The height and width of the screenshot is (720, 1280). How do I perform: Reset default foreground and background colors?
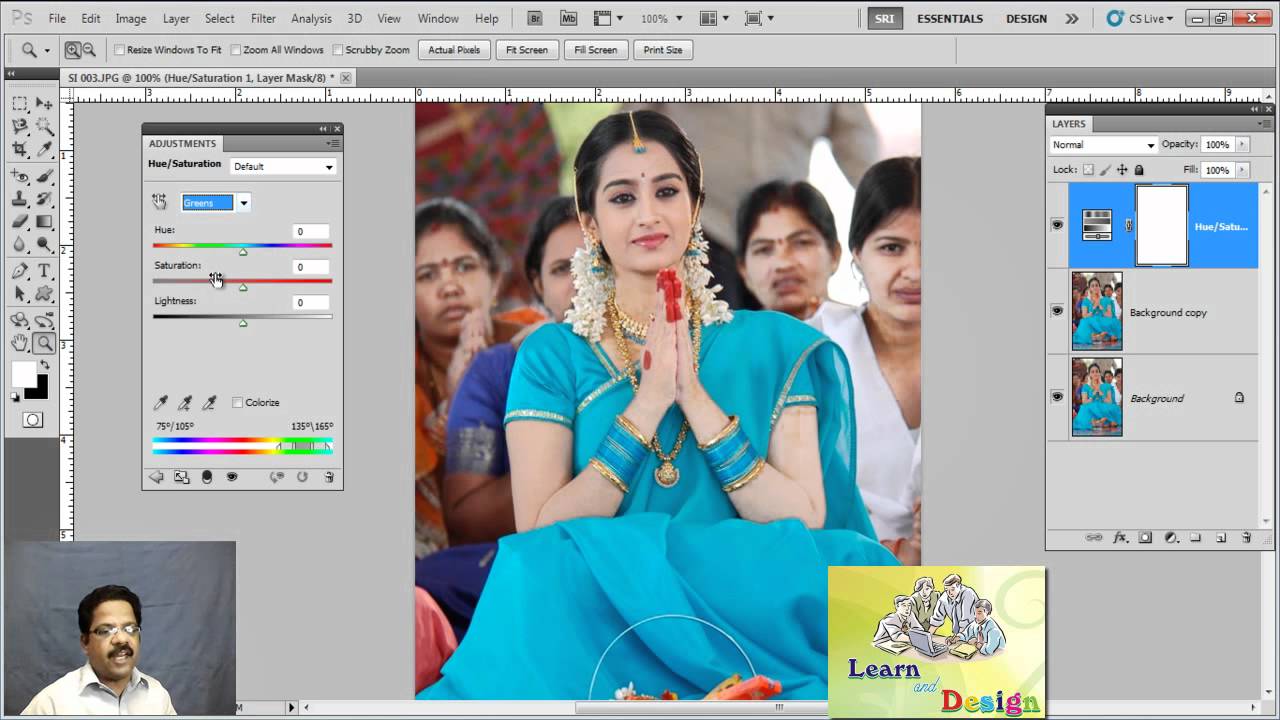coord(15,397)
